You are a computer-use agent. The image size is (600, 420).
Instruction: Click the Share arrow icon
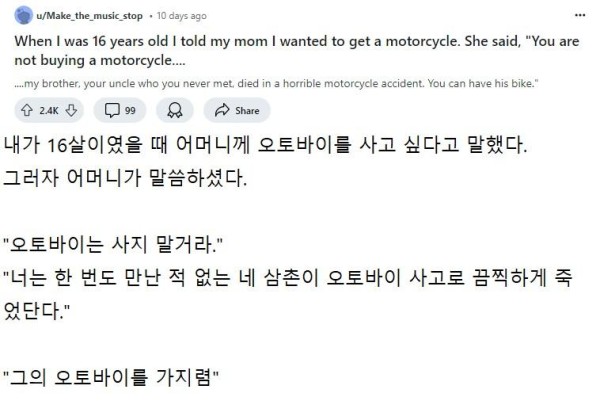pos(222,111)
